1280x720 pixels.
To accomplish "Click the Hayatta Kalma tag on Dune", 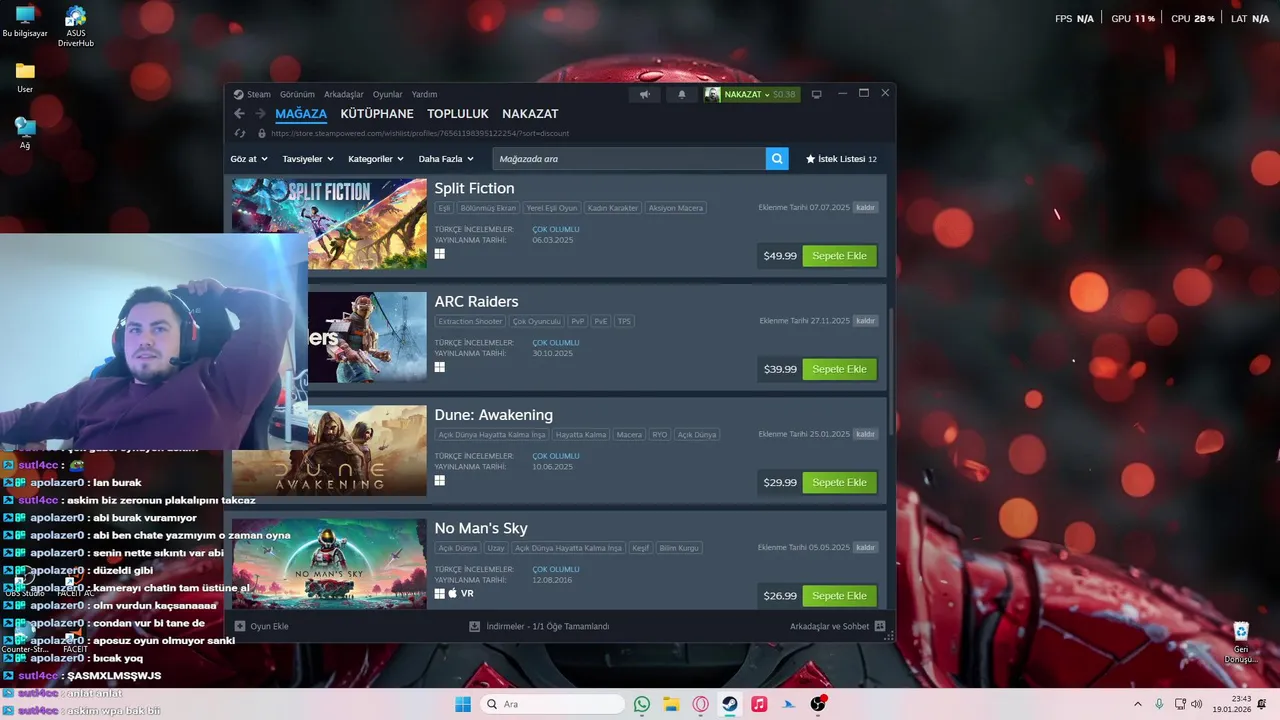I will point(581,435).
